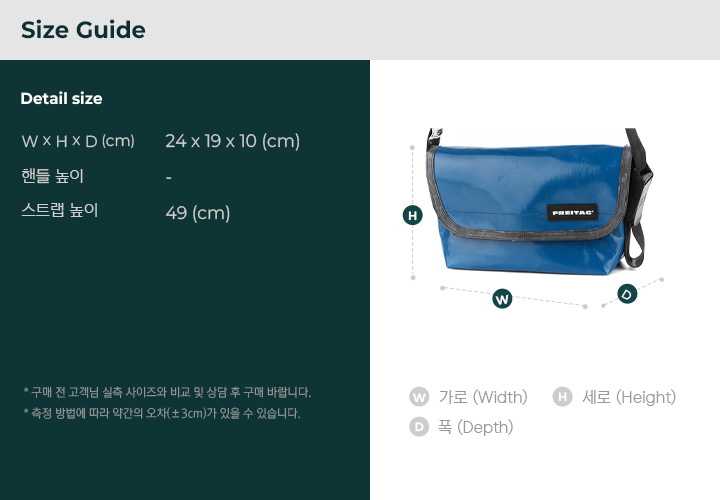Click the 폭 (Depth) legend text
The width and height of the screenshot is (720, 500).
coord(476,427)
